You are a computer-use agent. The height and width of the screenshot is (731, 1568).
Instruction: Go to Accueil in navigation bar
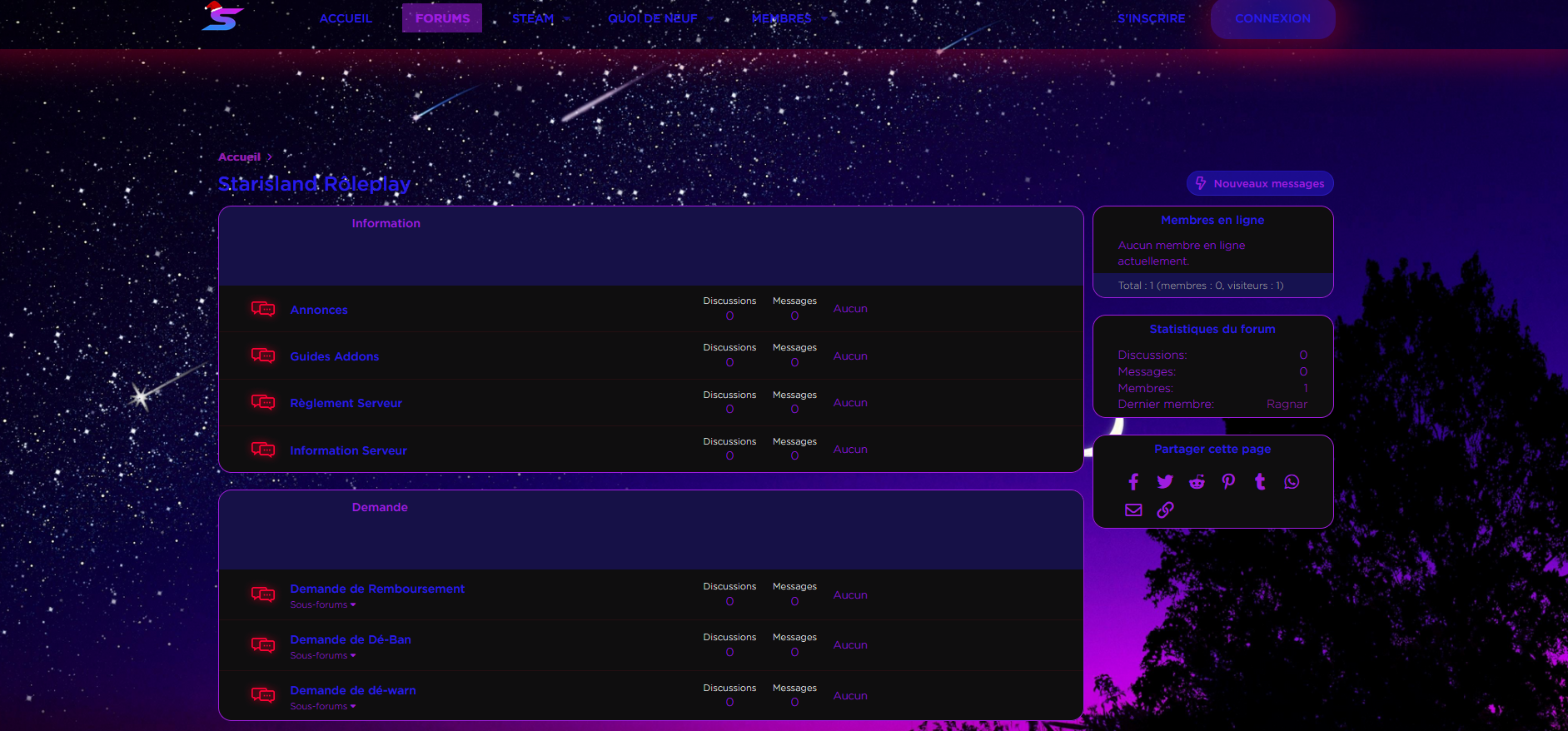click(346, 18)
